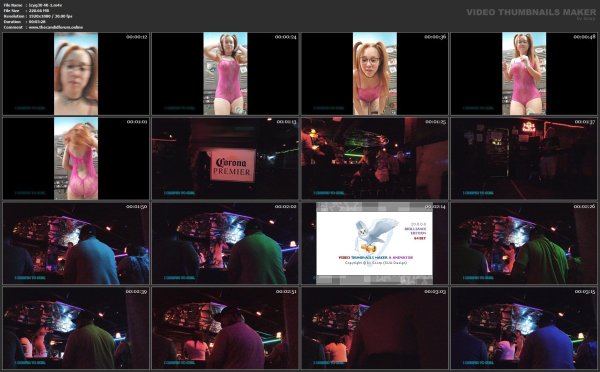
Task: Select the frame stamped 00:00:48
Action: click(524, 73)
